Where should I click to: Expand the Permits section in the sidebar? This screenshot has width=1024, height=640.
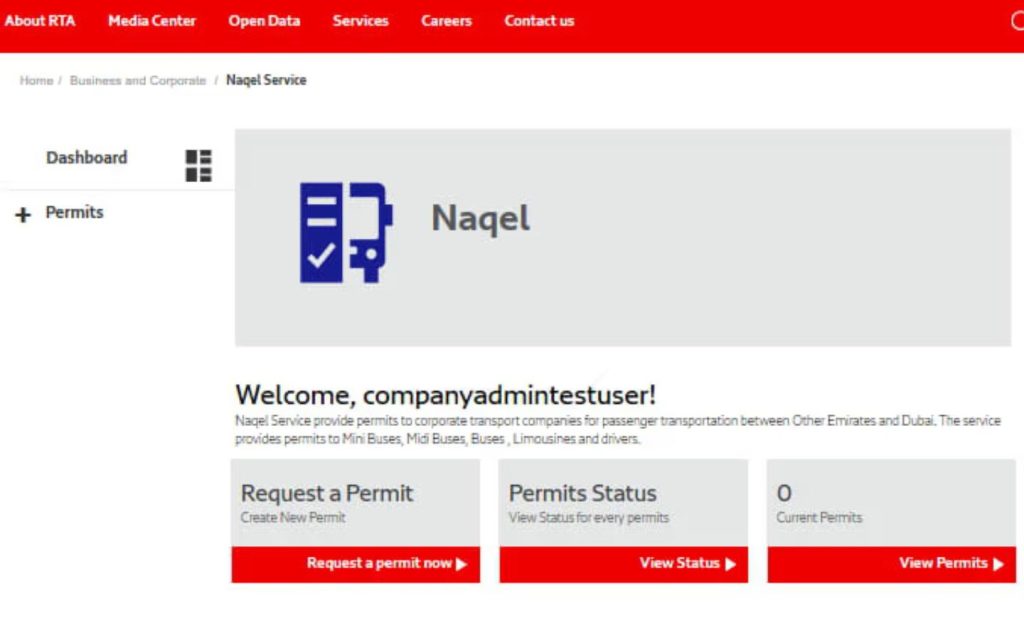point(73,212)
